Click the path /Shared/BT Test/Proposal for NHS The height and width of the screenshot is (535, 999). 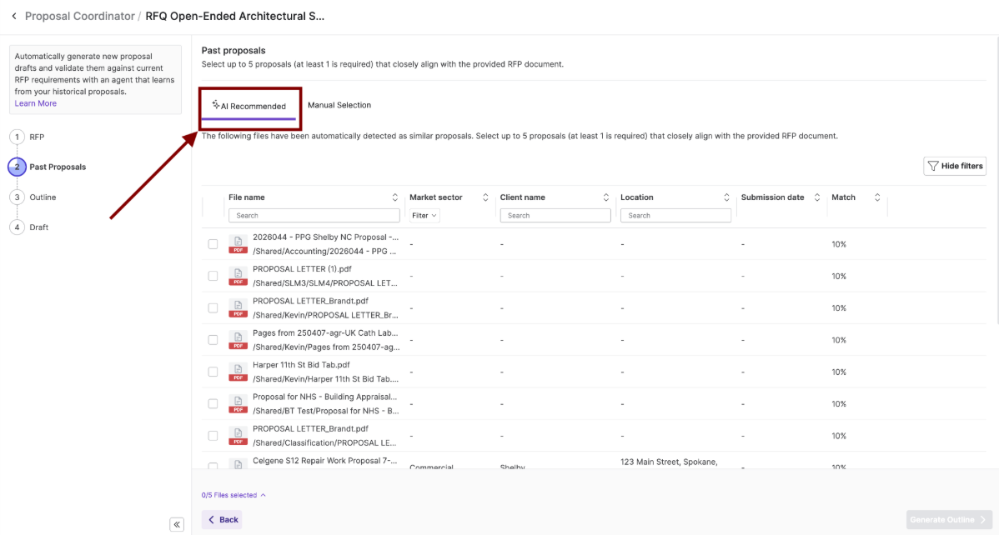[326, 411]
